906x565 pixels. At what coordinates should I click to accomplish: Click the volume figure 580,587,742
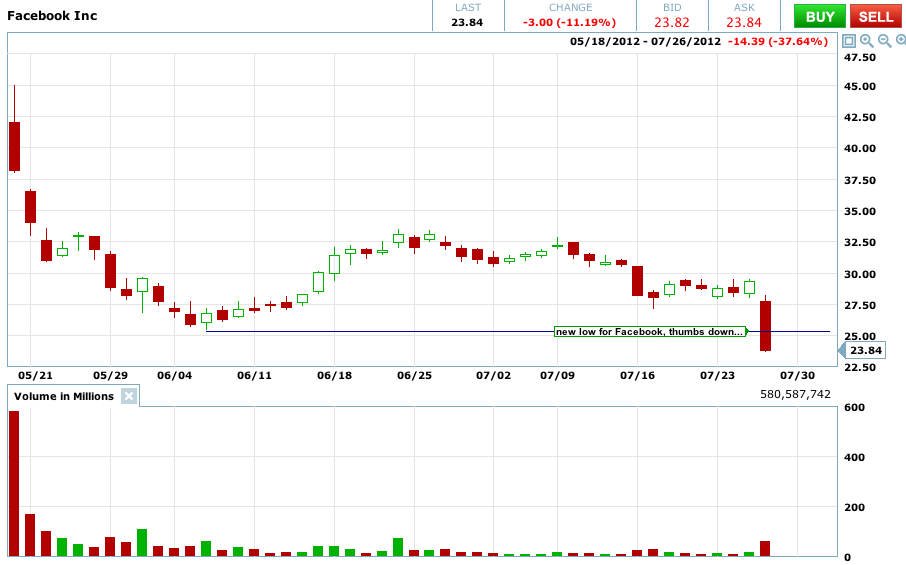coord(795,394)
